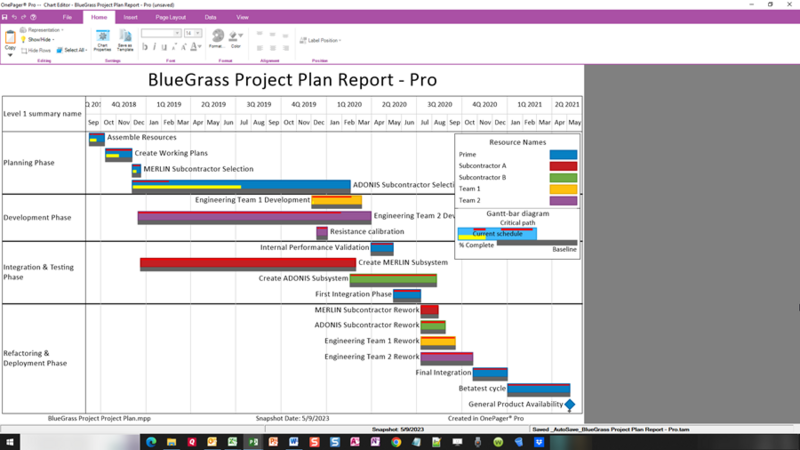800x450 pixels.
Task: Click the font color A icon
Action: (x=193, y=47)
